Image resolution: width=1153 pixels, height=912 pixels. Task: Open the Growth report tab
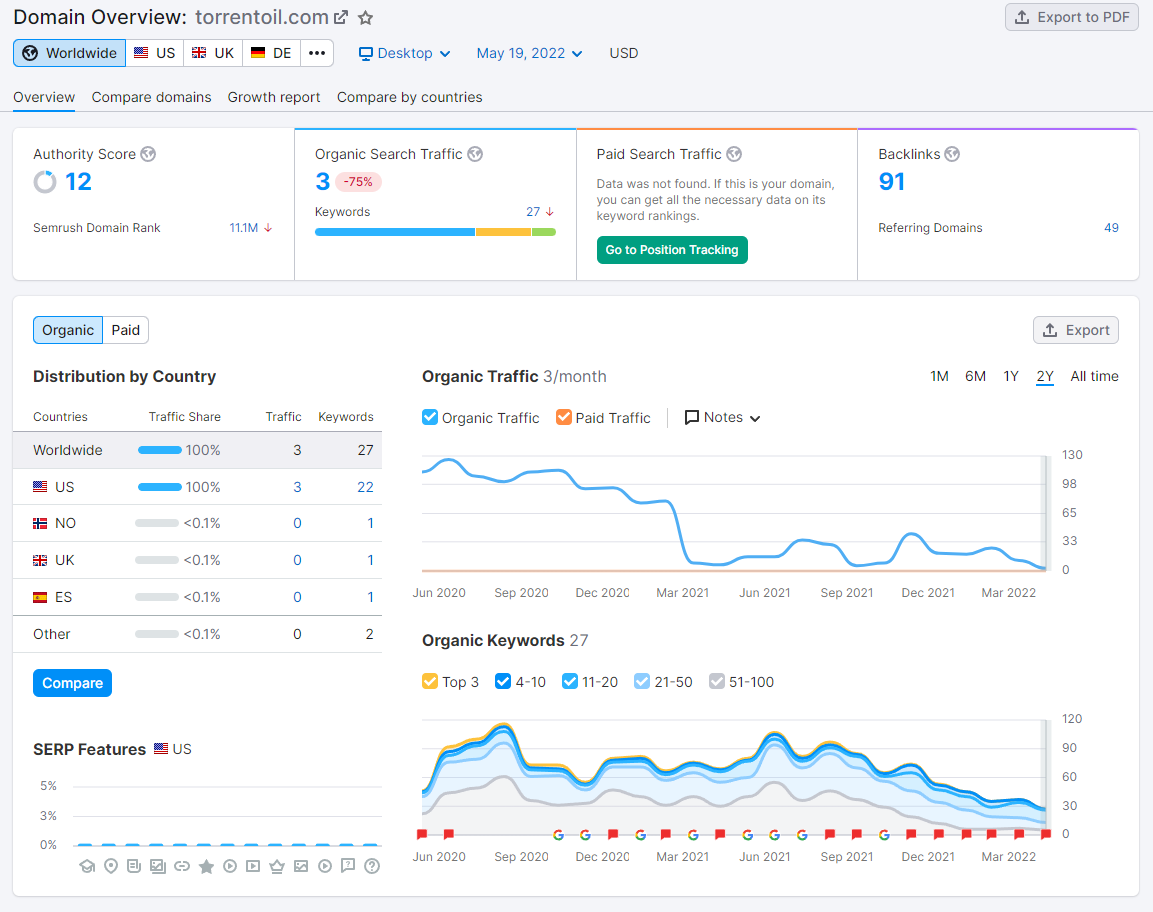(274, 97)
